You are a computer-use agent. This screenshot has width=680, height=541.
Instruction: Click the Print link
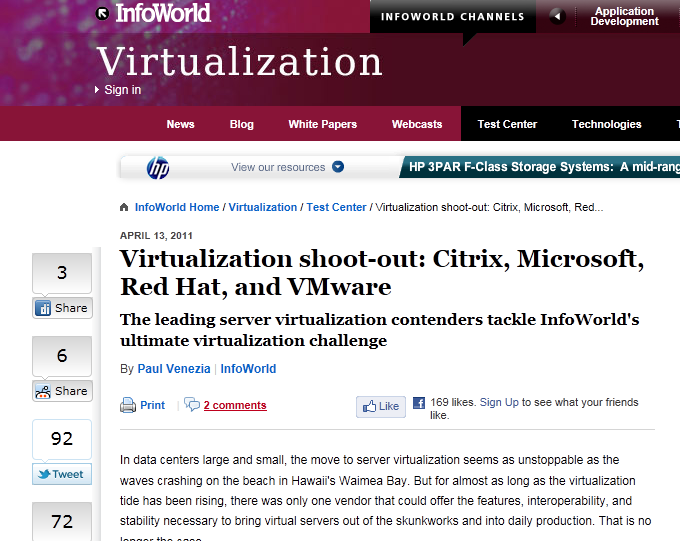pos(152,405)
